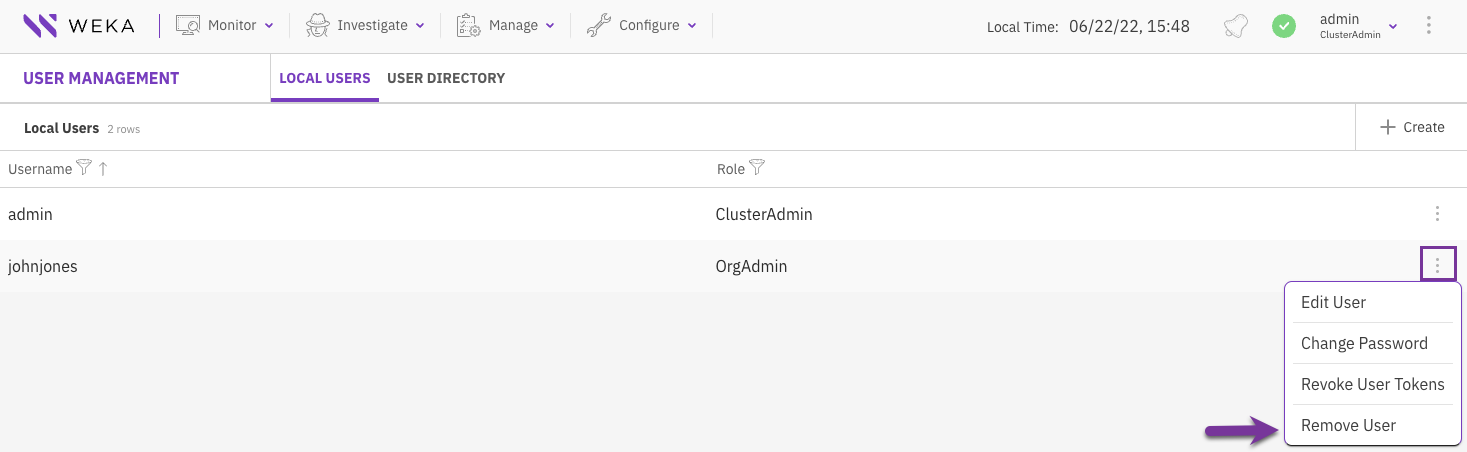Sort Username with the arrow icon
Screen dimensions: 1467x452
[x=103, y=169]
